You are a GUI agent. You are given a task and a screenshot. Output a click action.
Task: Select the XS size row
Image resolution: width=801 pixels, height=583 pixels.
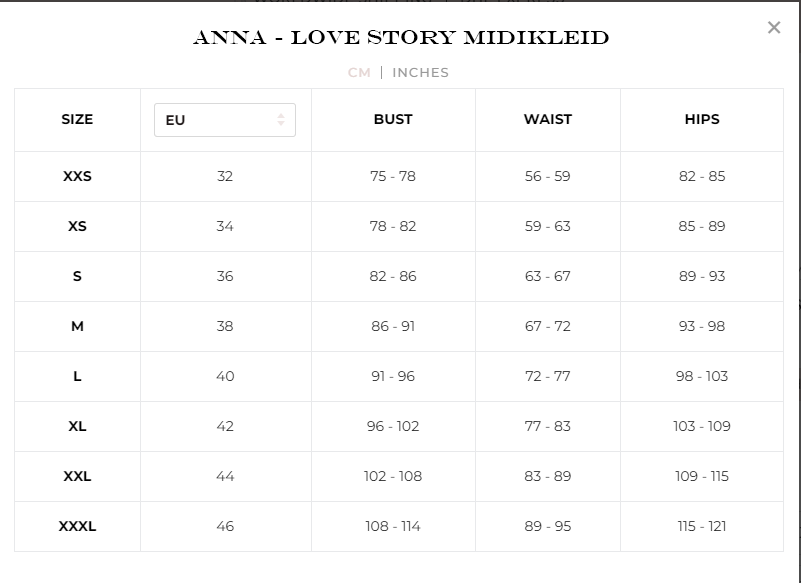pos(77,226)
